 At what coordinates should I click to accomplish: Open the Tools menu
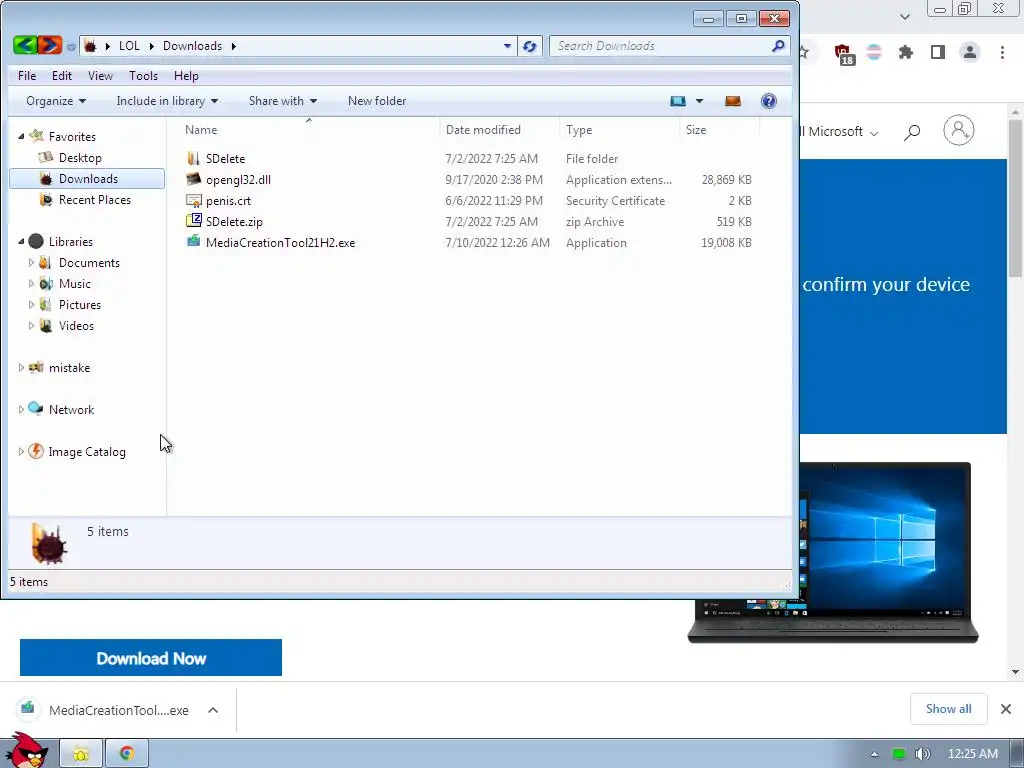coord(143,76)
